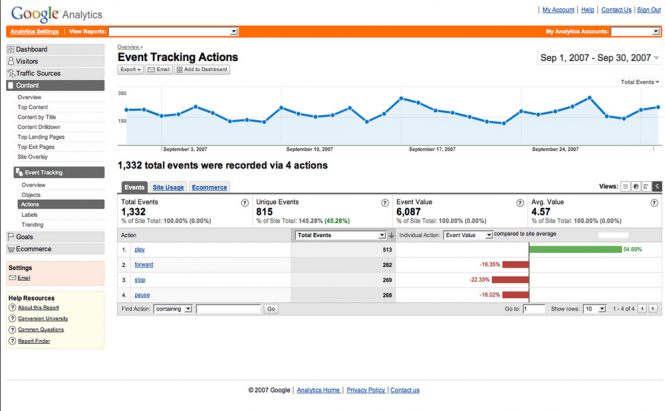Open the Dashboard section icon
665x411 pixels.
coord(11,50)
